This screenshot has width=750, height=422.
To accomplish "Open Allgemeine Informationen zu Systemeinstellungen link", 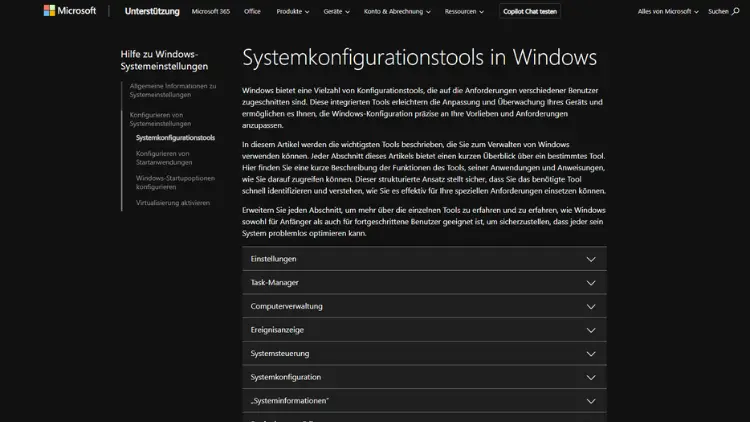I will click(173, 90).
